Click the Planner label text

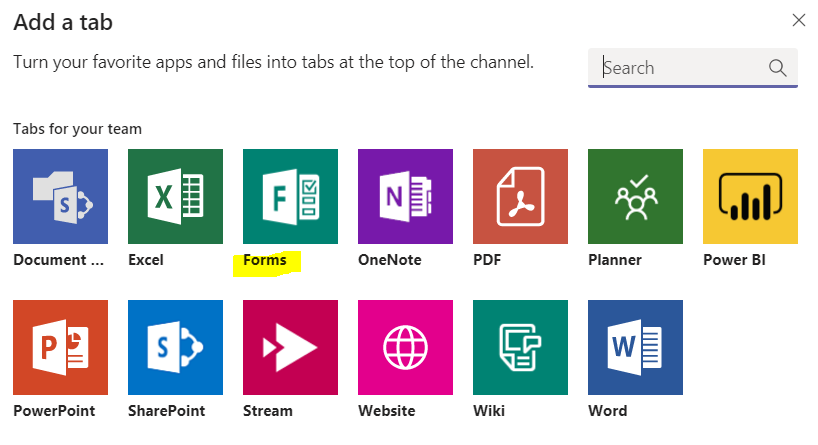pos(615,260)
